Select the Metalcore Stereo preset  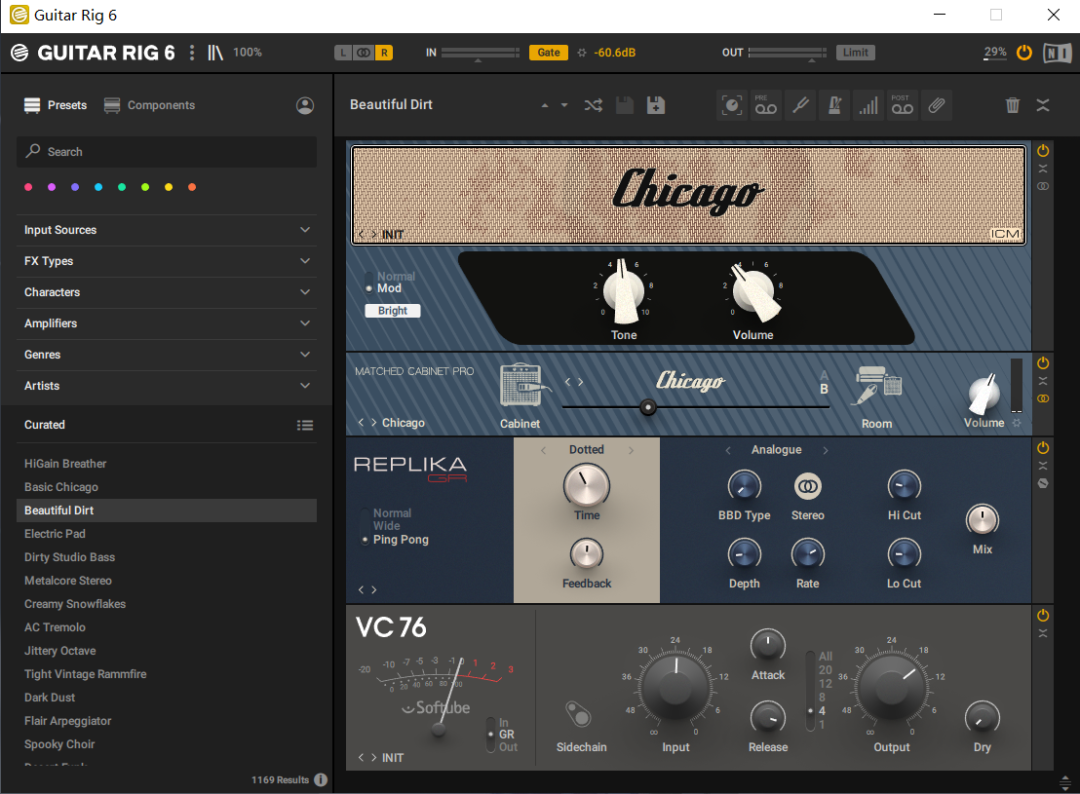[167, 581]
